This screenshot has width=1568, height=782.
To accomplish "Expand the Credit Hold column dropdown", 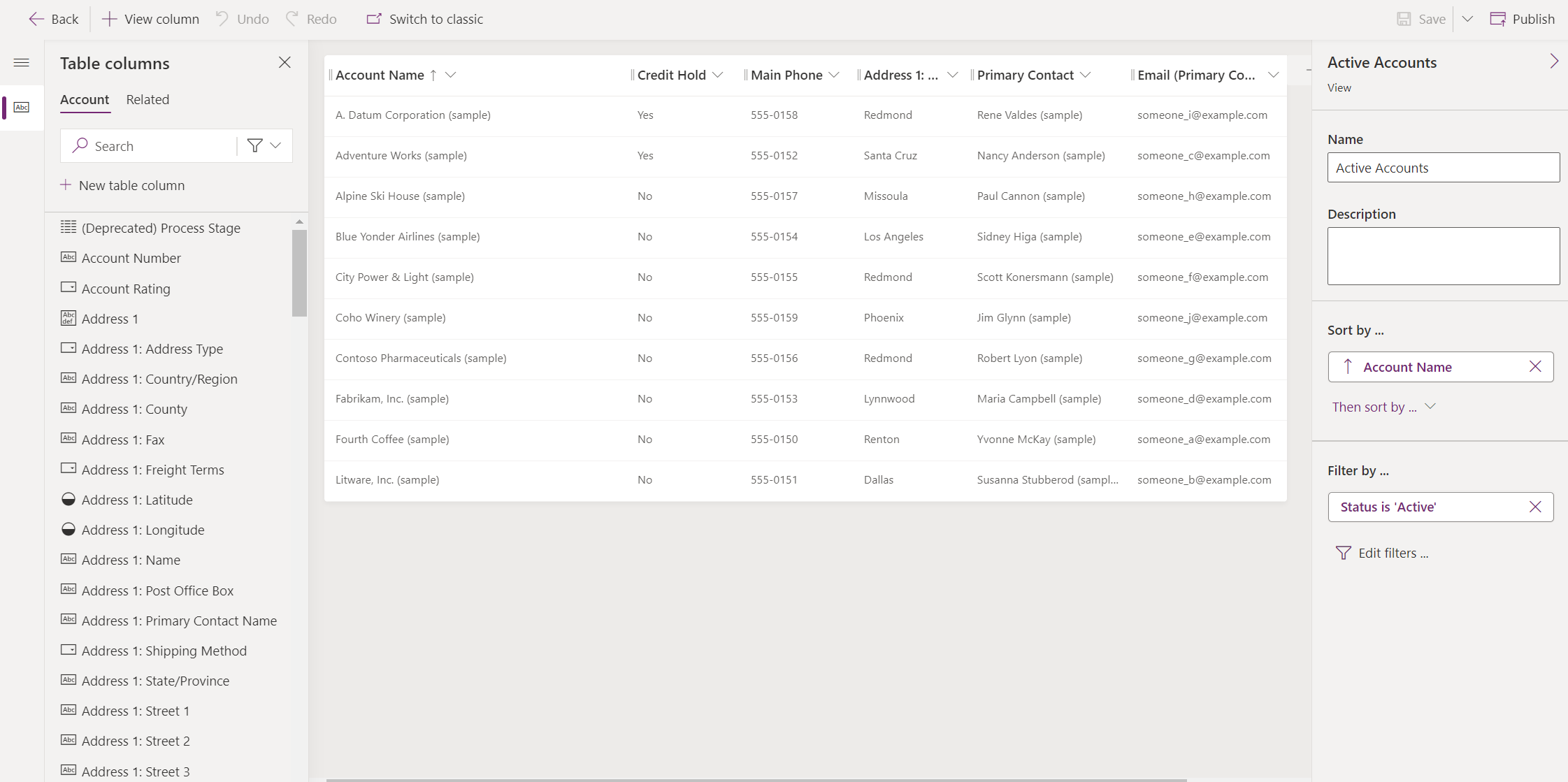I will pos(719,75).
